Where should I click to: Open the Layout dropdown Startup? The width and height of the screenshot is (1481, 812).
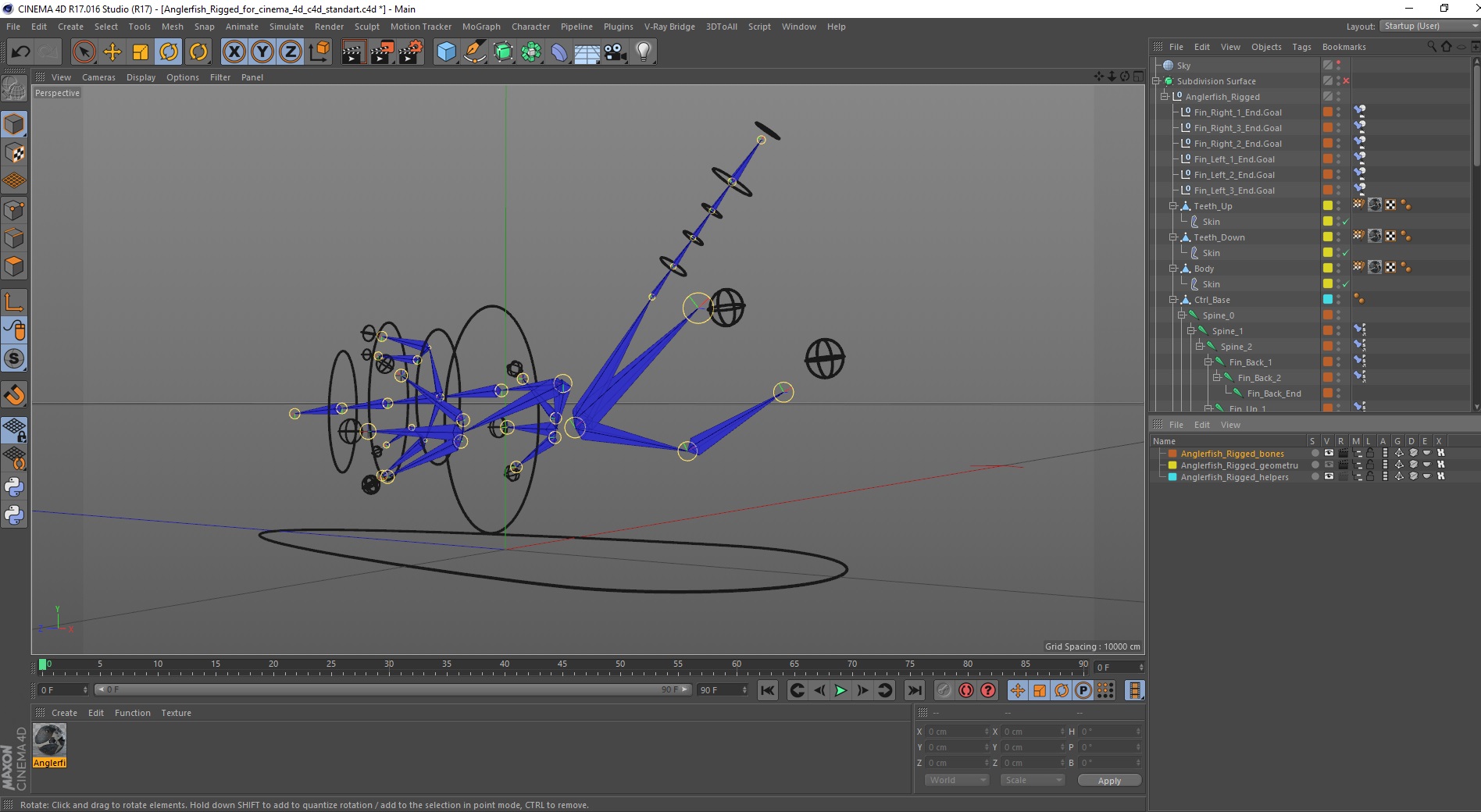tap(1429, 26)
